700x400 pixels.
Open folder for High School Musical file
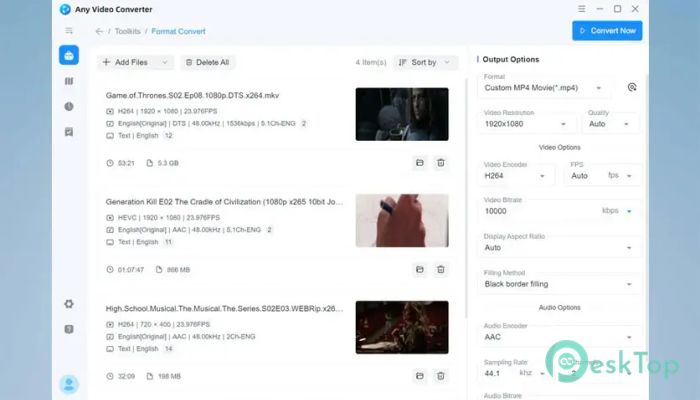click(420, 376)
